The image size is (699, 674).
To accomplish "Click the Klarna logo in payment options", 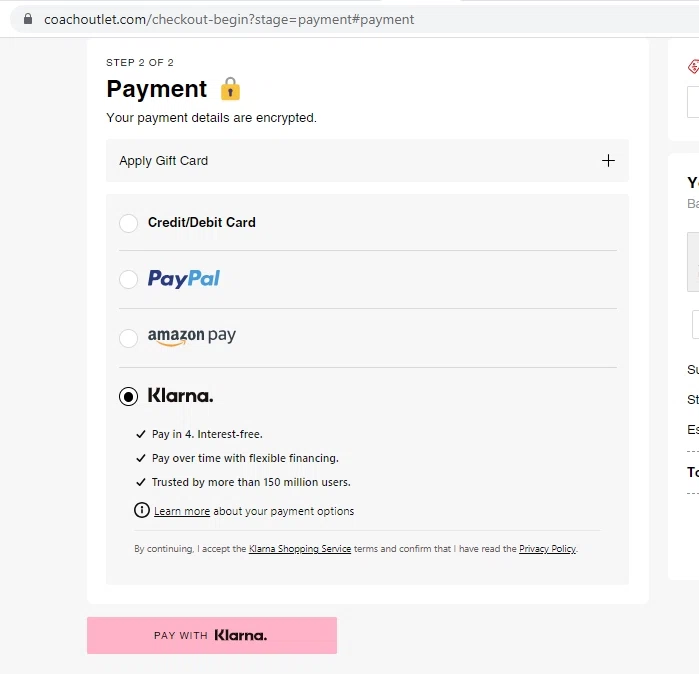I will pos(180,396).
